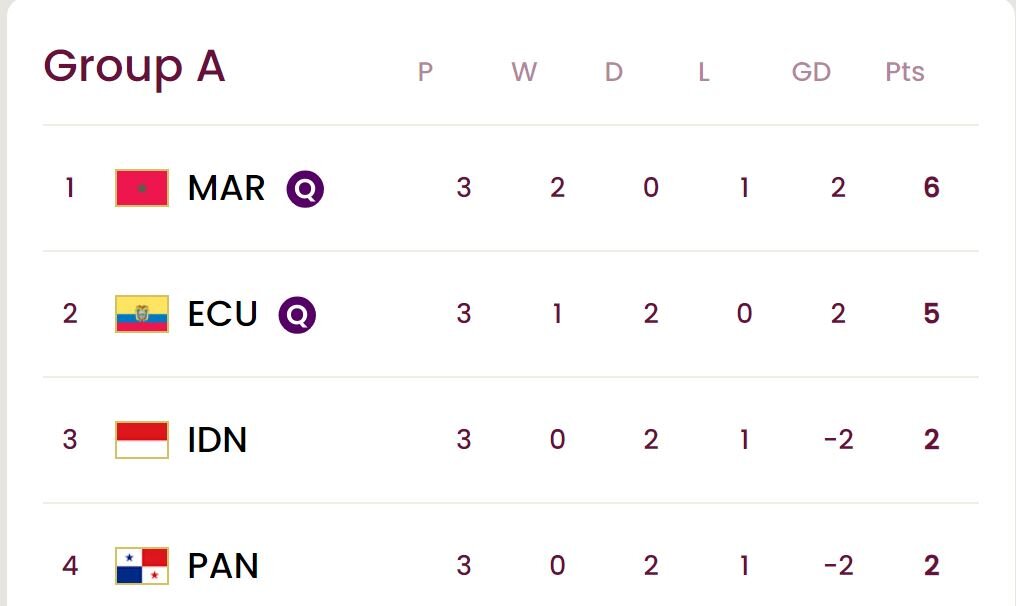Image resolution: width=1016 pixels, height=606 pixels.
Task: Open the MAR team link
Action: tap(227, 188)
